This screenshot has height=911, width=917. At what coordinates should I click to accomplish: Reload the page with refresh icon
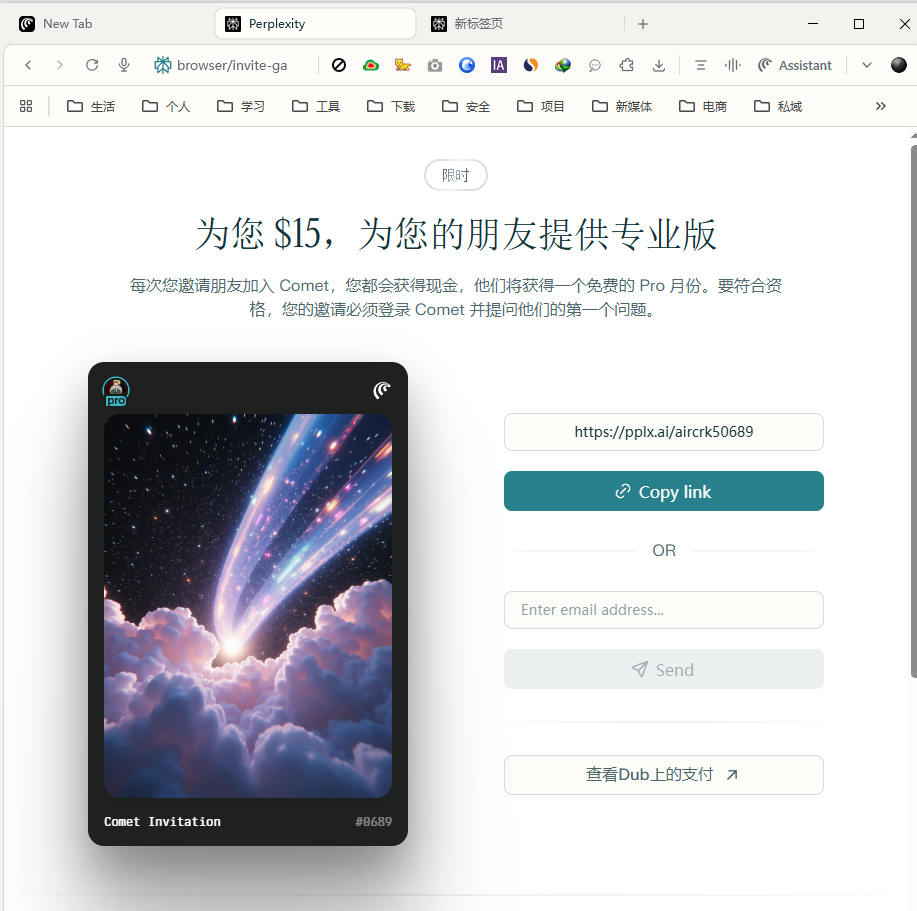[x=92, y=65]
